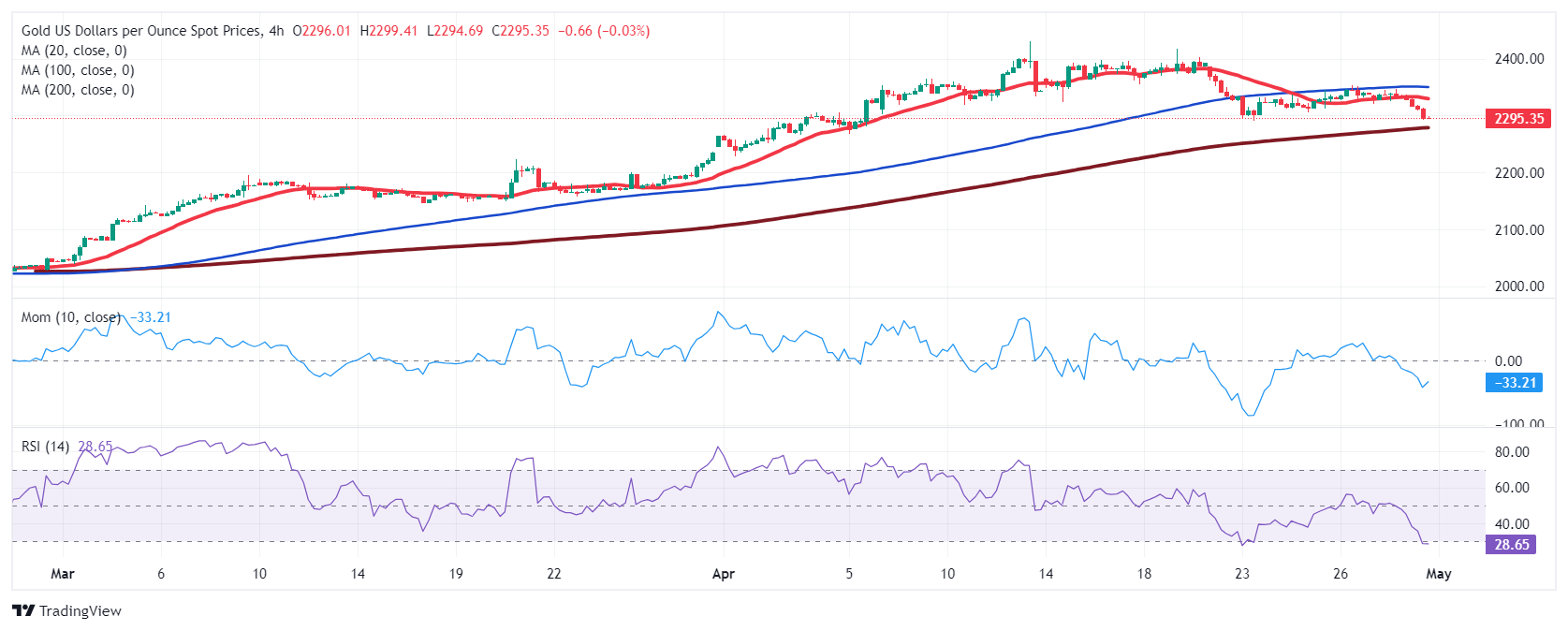Click the -0.66 (-0.03%) price change text
Image resolution: width=1568 pixels, height=631 pixels.
[x=604, y=31]
